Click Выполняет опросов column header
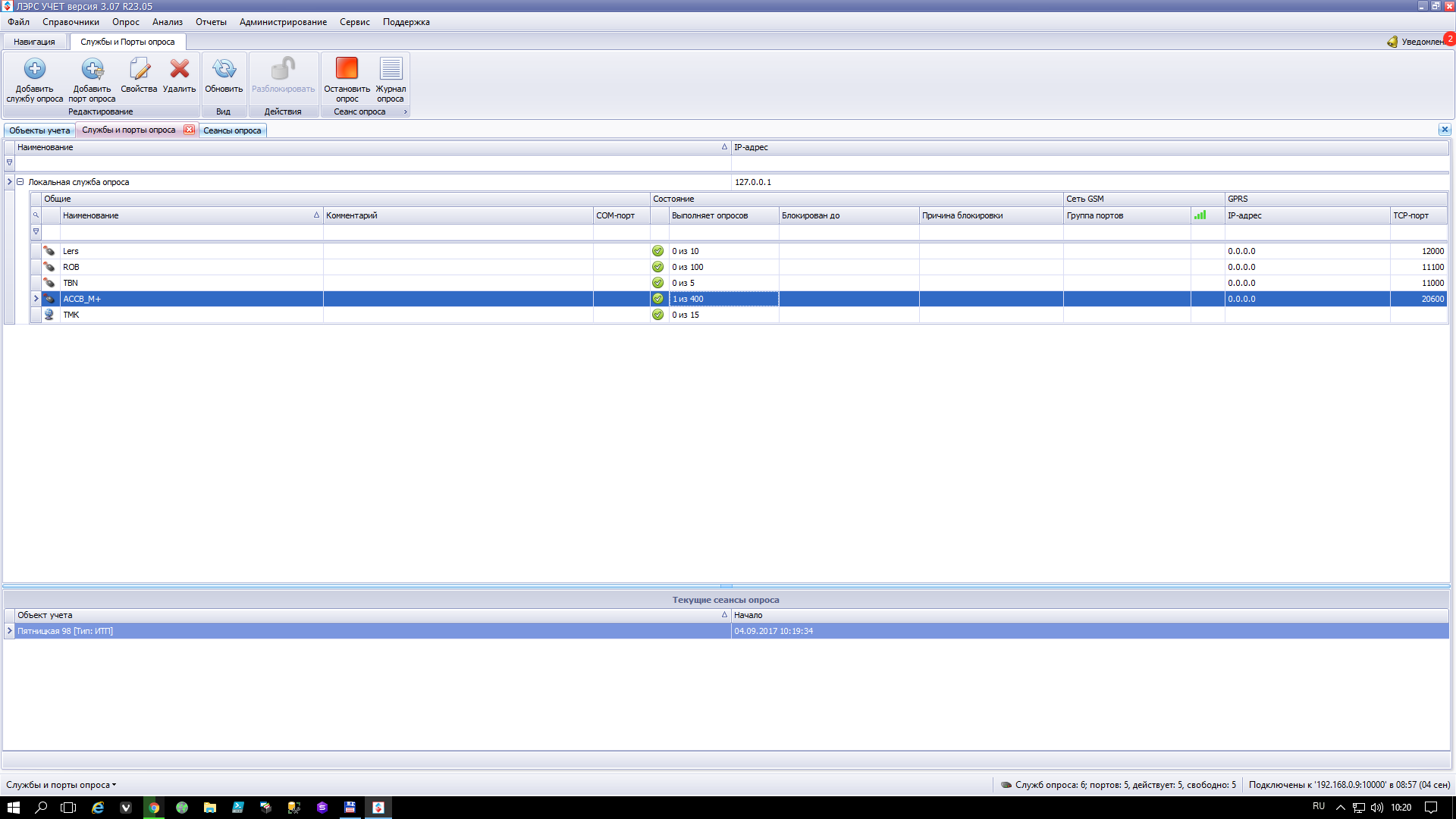1456x819 pixels. click(723, 215)
